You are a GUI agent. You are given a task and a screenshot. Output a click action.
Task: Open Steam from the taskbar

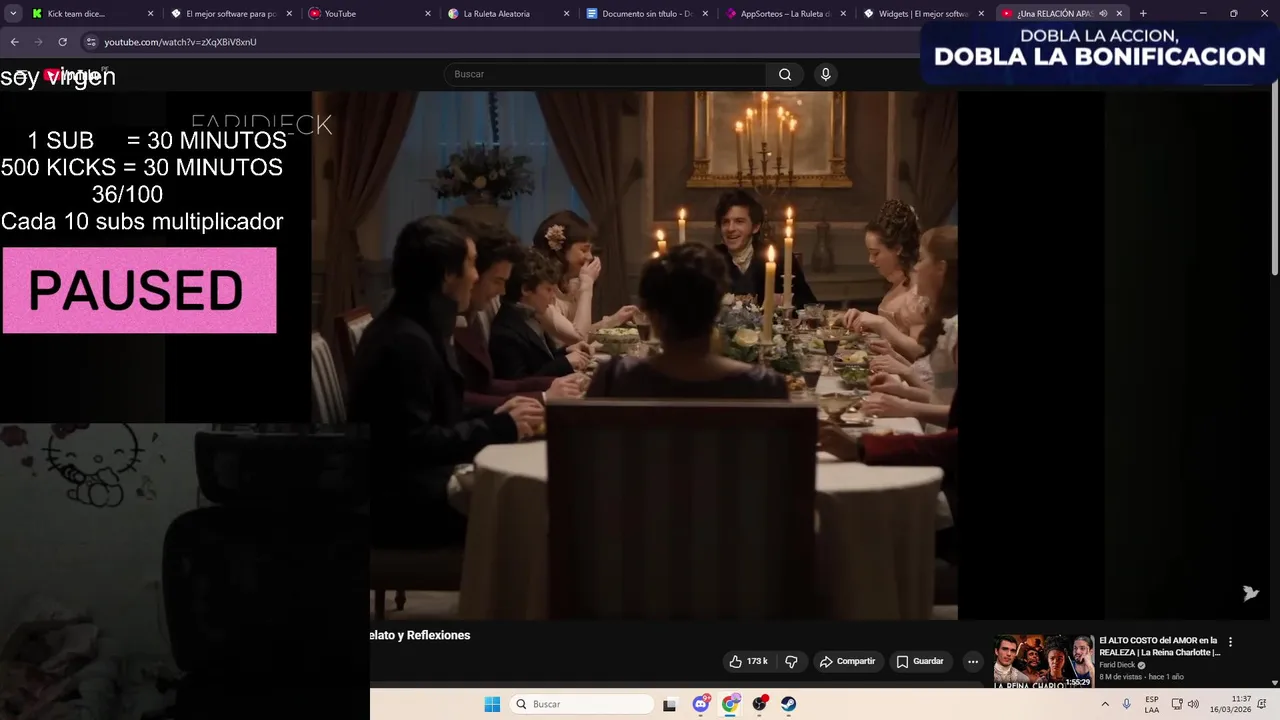tap(789, 704)
